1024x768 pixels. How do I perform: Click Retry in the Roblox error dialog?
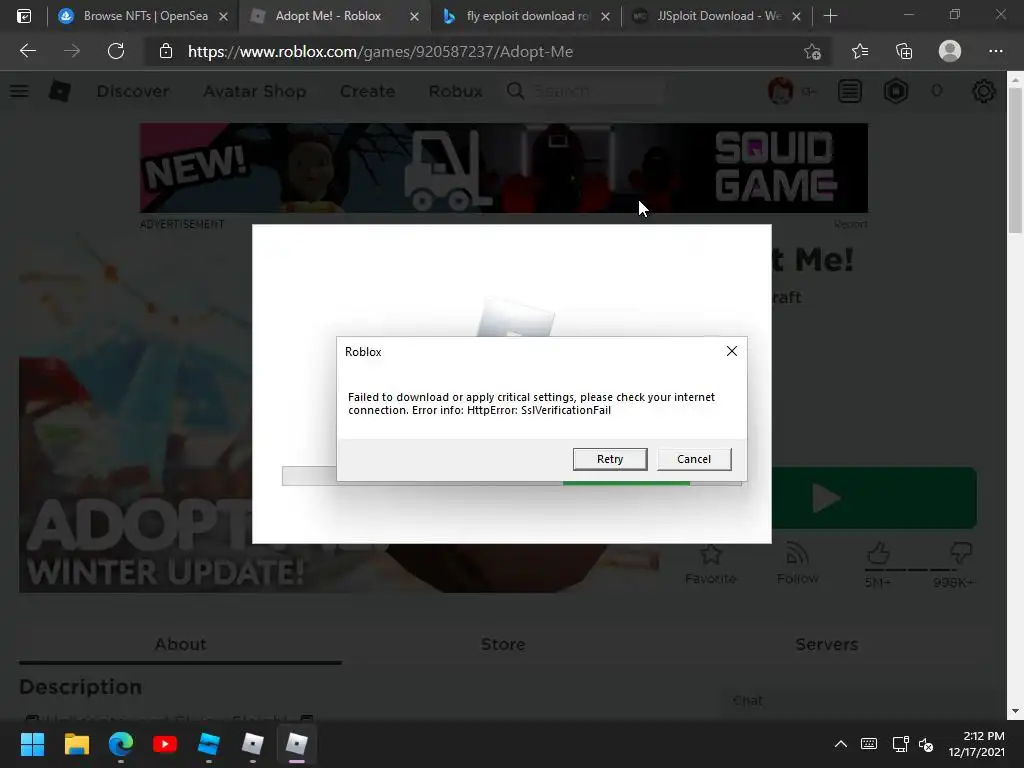click(x=610, y=459)
